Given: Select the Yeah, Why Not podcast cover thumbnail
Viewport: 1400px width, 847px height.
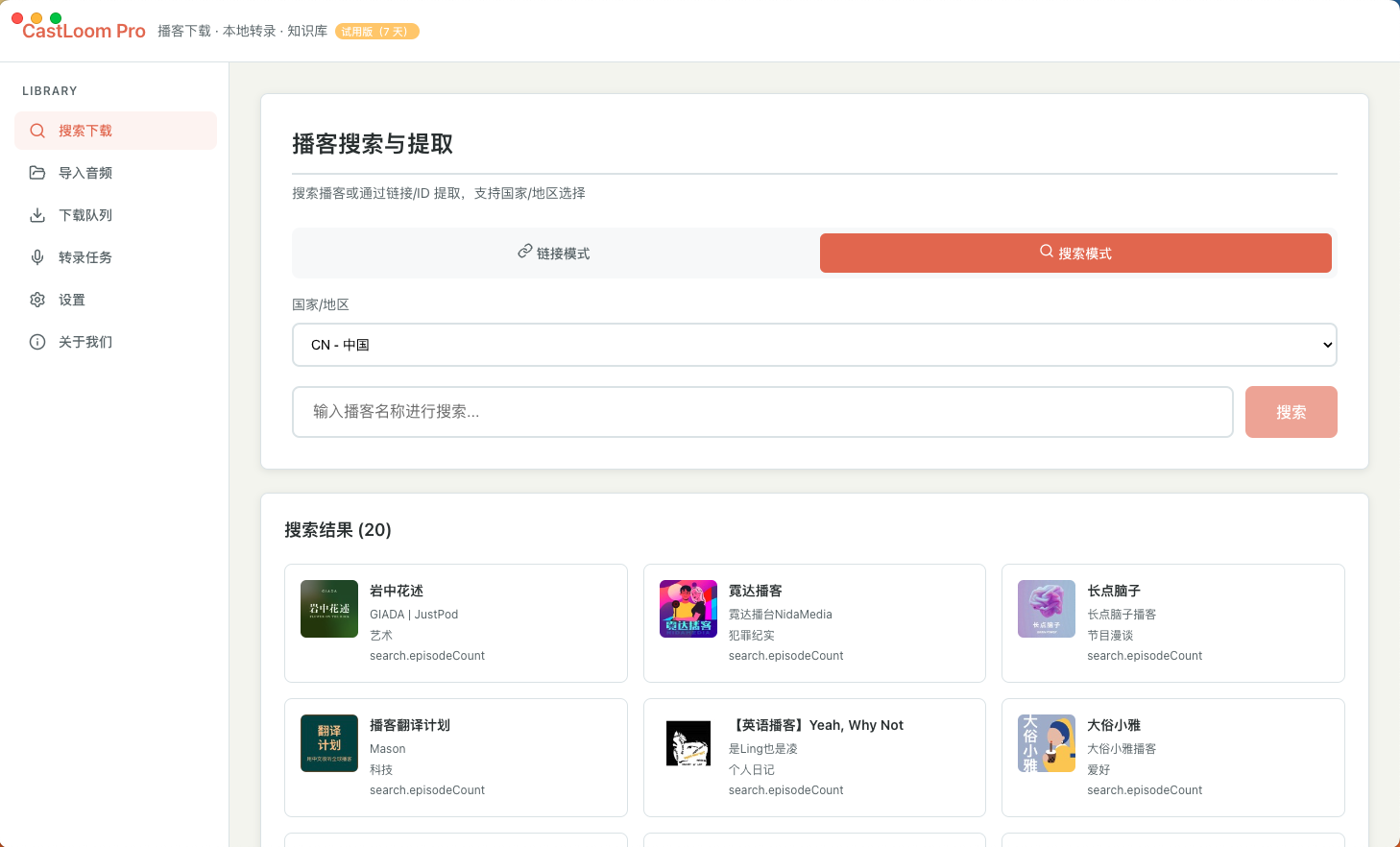Looking at the screenshot, I should tap(688, 743).
